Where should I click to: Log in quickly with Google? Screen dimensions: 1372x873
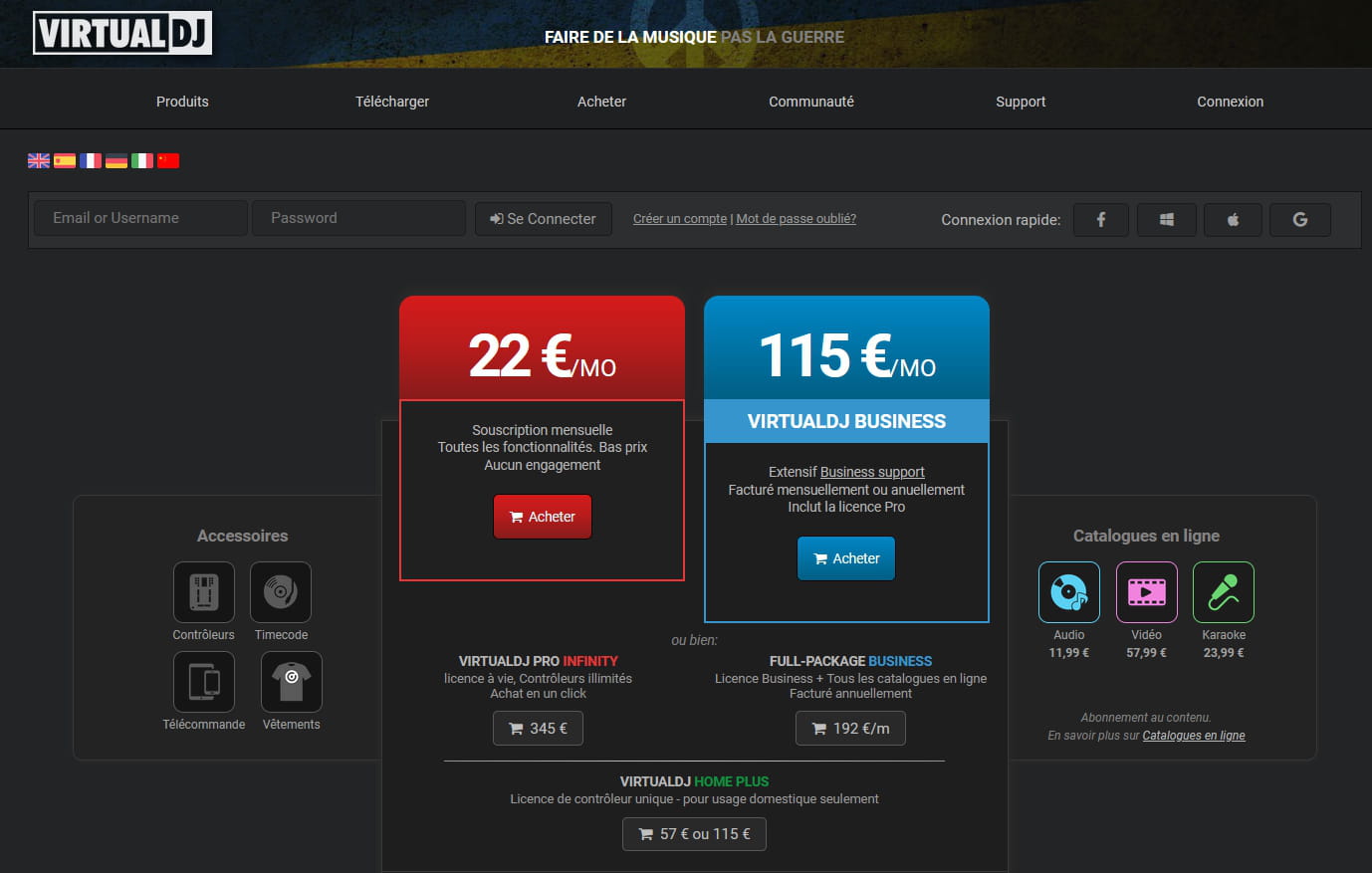click(1300, 220)
